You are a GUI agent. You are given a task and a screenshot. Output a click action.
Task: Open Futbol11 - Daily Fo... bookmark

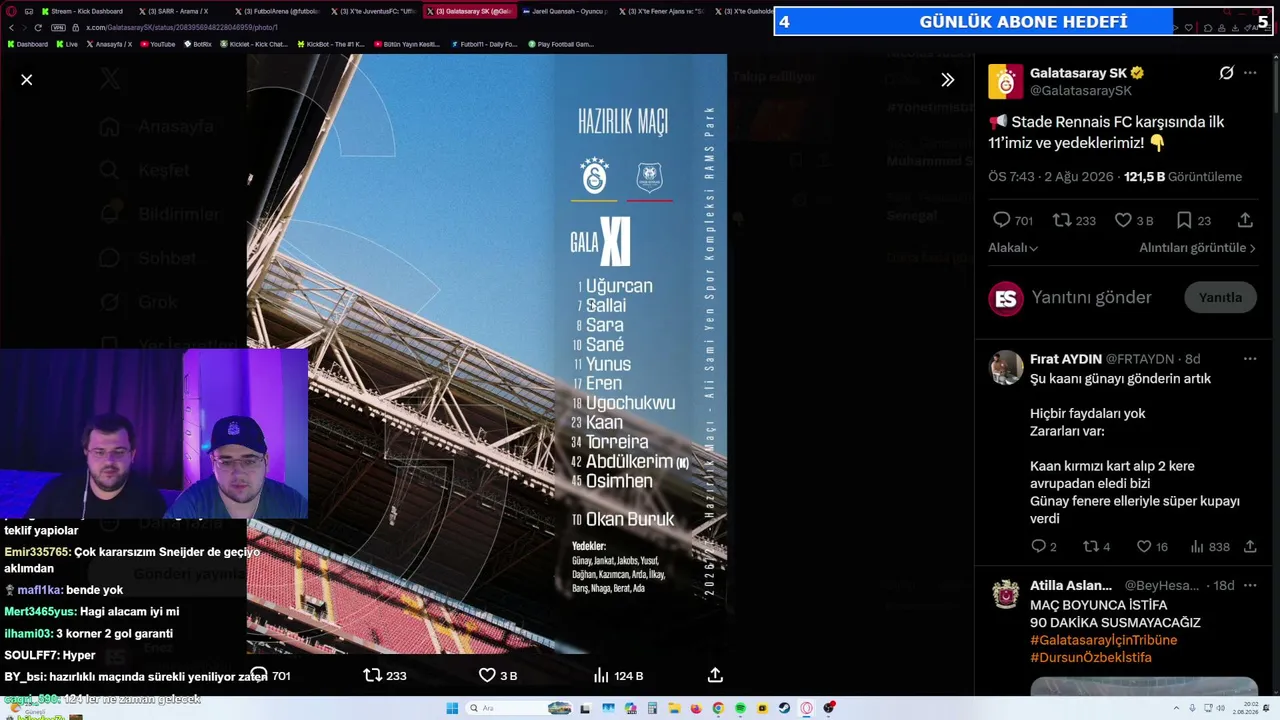(485, 44)
